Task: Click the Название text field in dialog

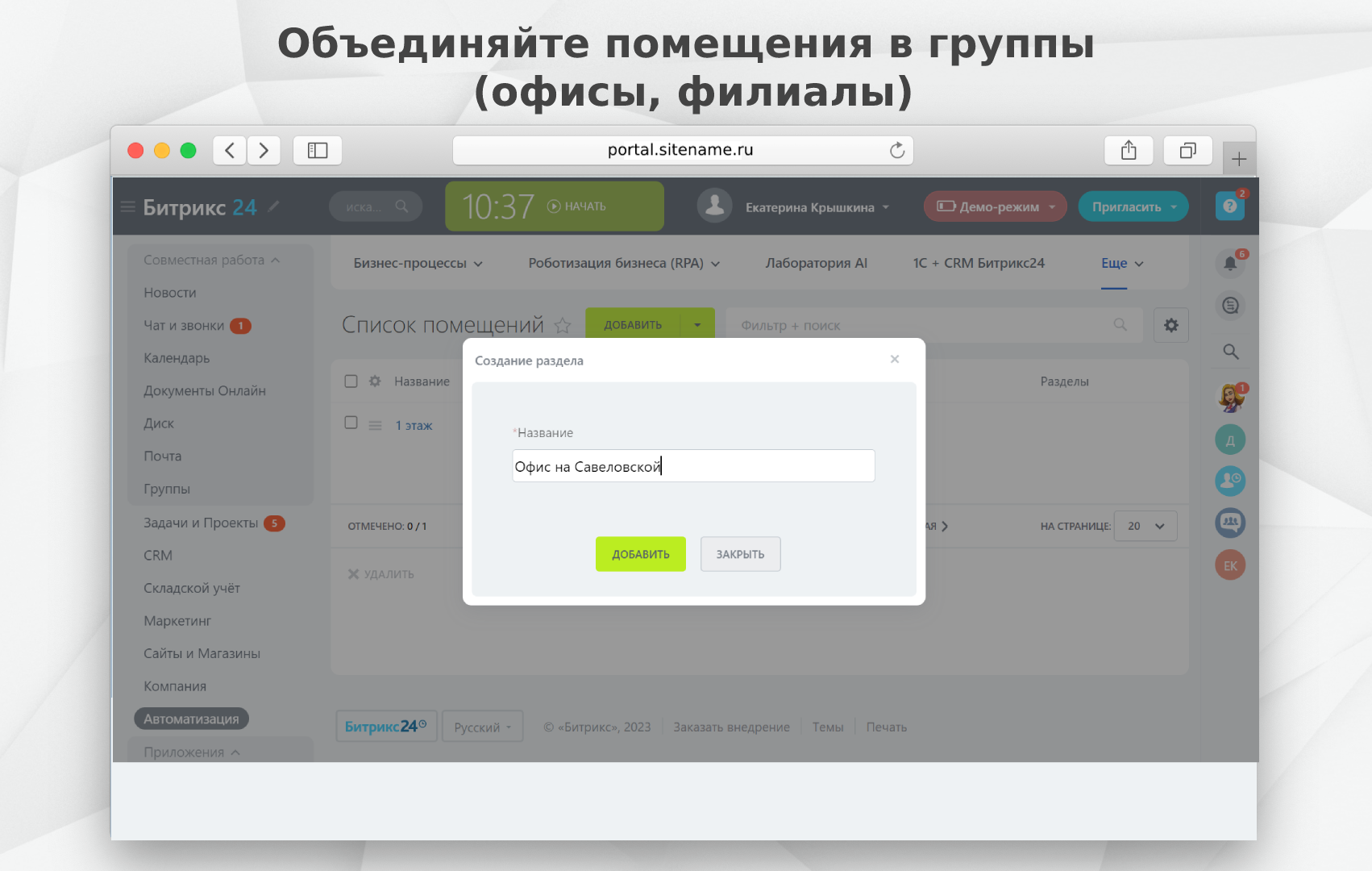Action: point(693,466)
